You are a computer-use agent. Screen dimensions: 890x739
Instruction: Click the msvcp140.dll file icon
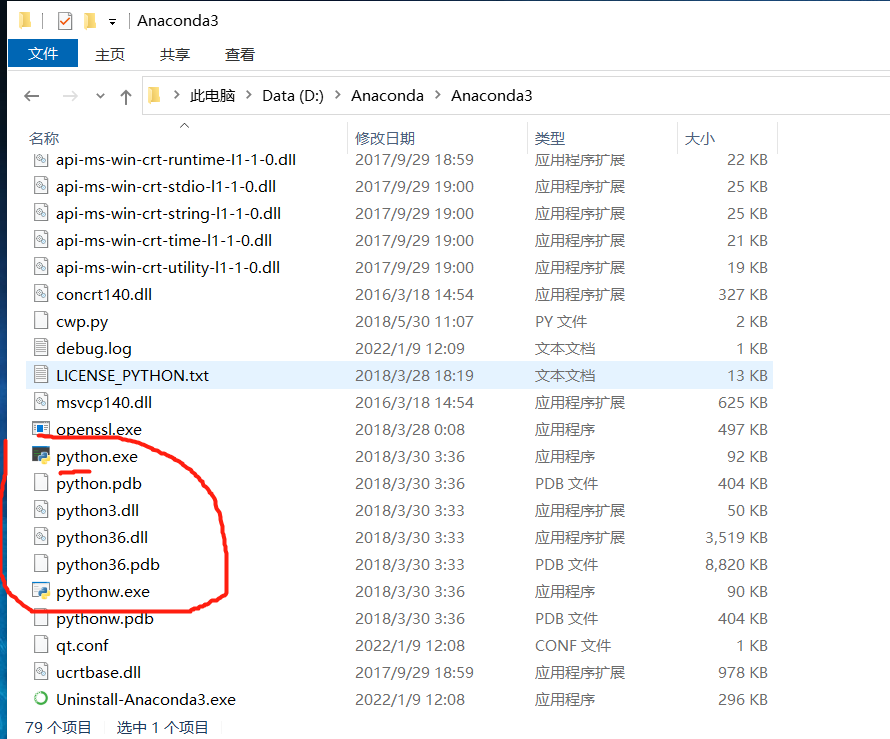click(41, 401)
